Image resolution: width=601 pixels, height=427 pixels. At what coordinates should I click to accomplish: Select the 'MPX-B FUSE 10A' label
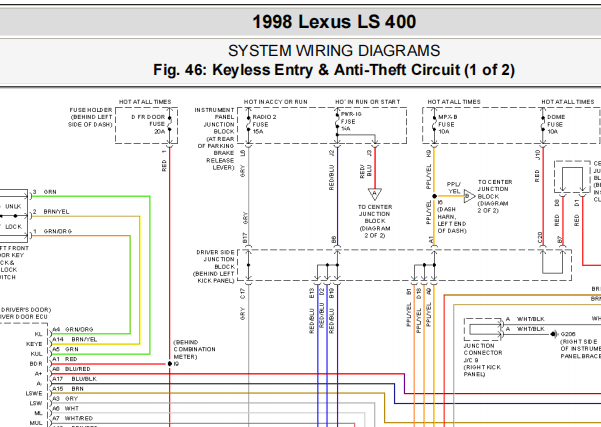448,124
